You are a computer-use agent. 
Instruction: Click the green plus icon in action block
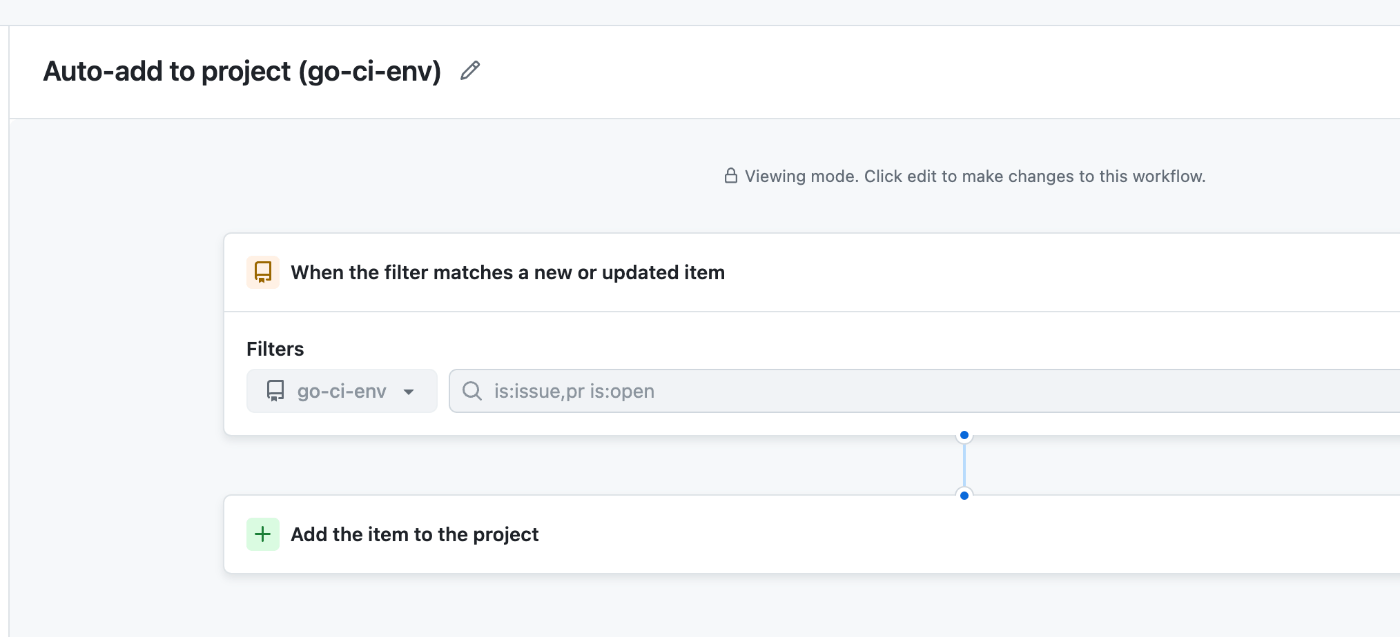tap(263, 534)
